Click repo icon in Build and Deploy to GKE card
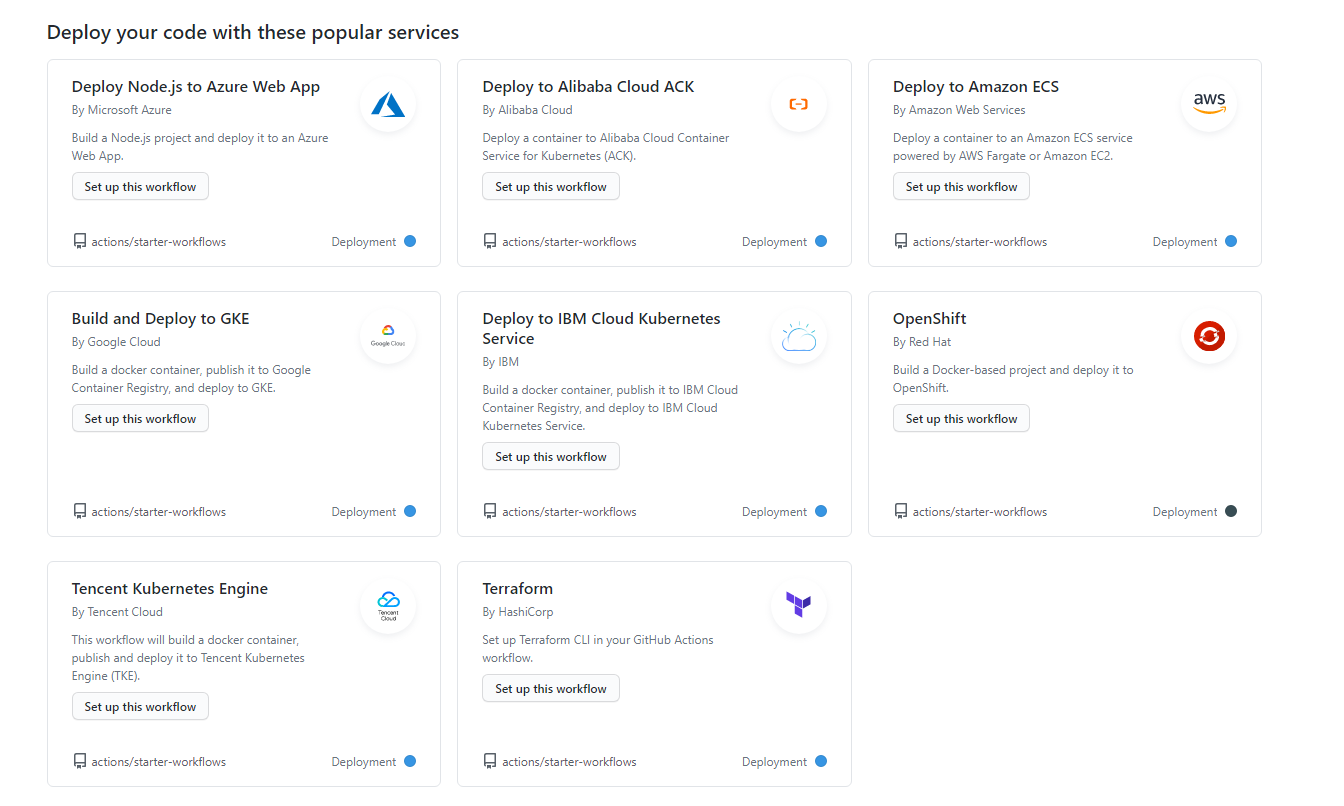Screen dimensions: 1344x806 79,511
